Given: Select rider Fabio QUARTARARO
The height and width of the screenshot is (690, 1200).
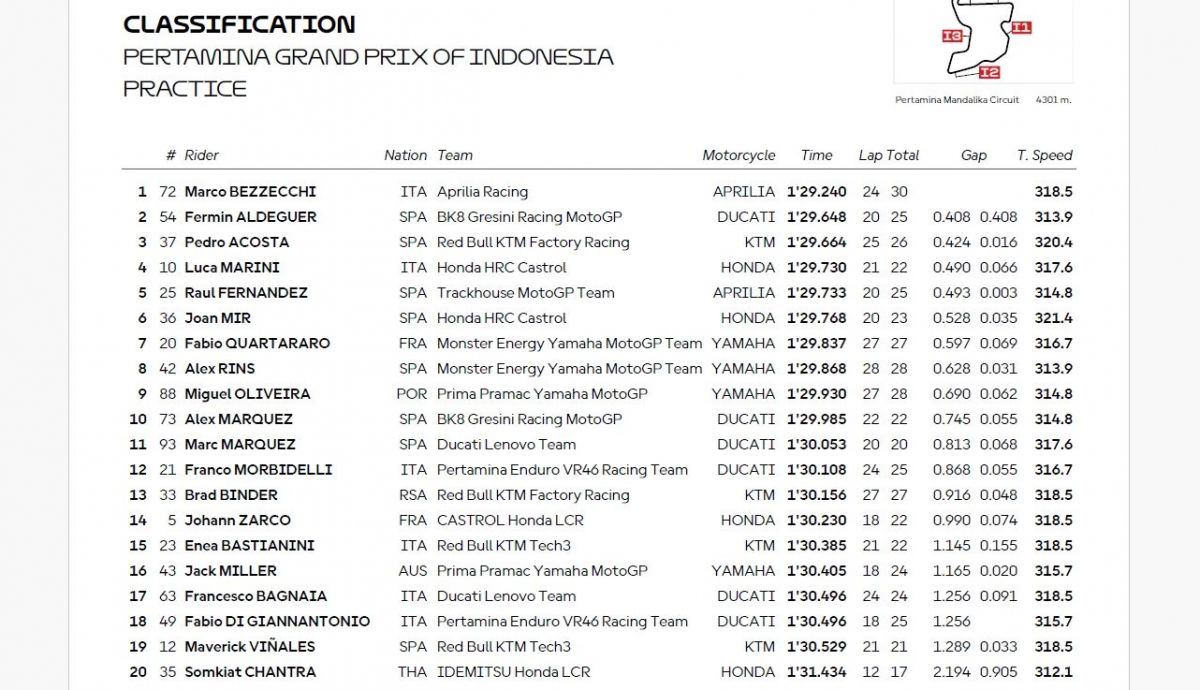Looking at the screenshot, I should click(259, 343).
